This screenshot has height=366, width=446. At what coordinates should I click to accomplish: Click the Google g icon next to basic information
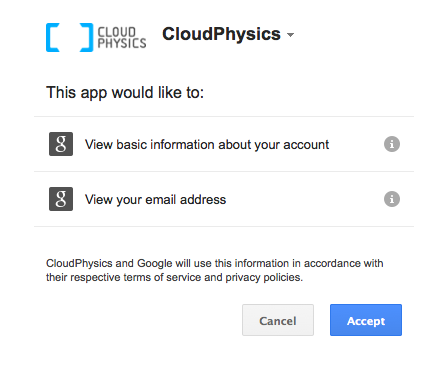tap(61, 144)
